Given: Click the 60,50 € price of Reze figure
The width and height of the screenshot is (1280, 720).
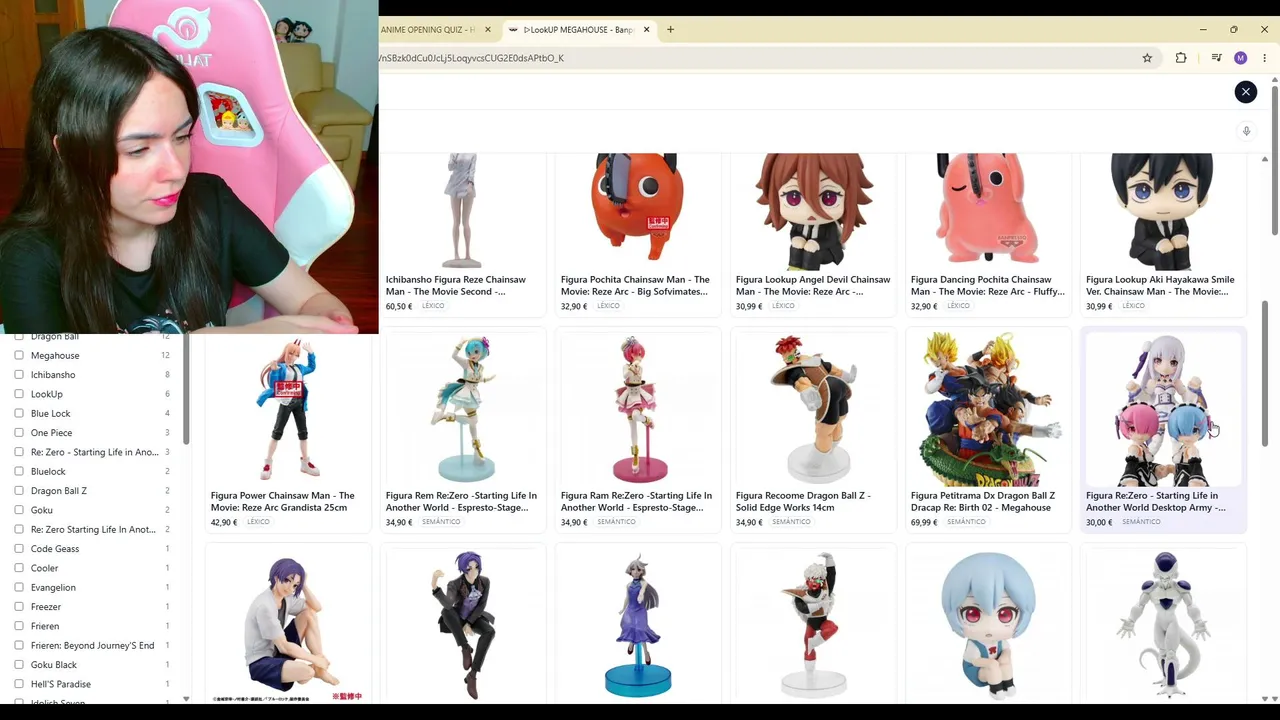Looking at the screenshot, I should click(x=399, y=306).
